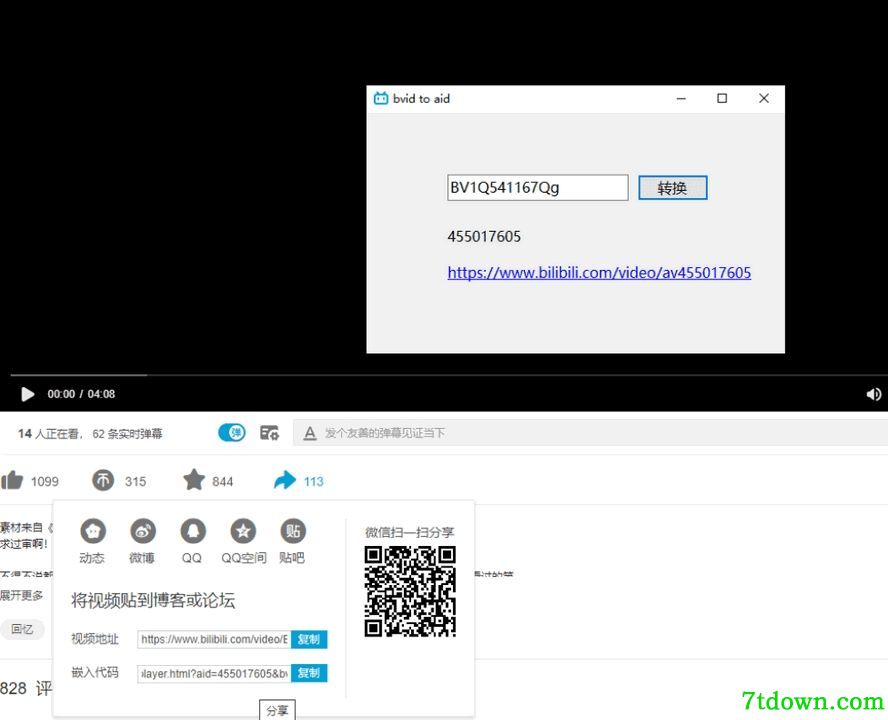Share to 微博 via the Weibo icon
This screenshot has height=720, width=888.
tap(143, 531)
